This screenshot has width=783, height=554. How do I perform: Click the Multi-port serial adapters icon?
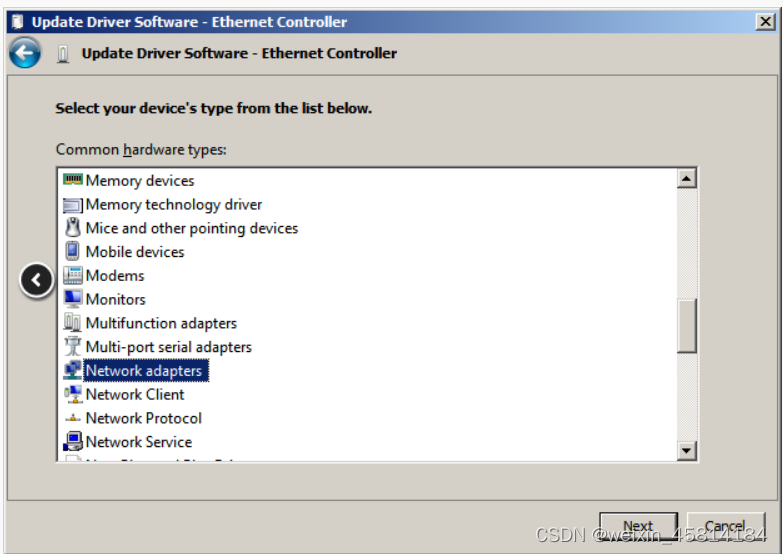73,346
